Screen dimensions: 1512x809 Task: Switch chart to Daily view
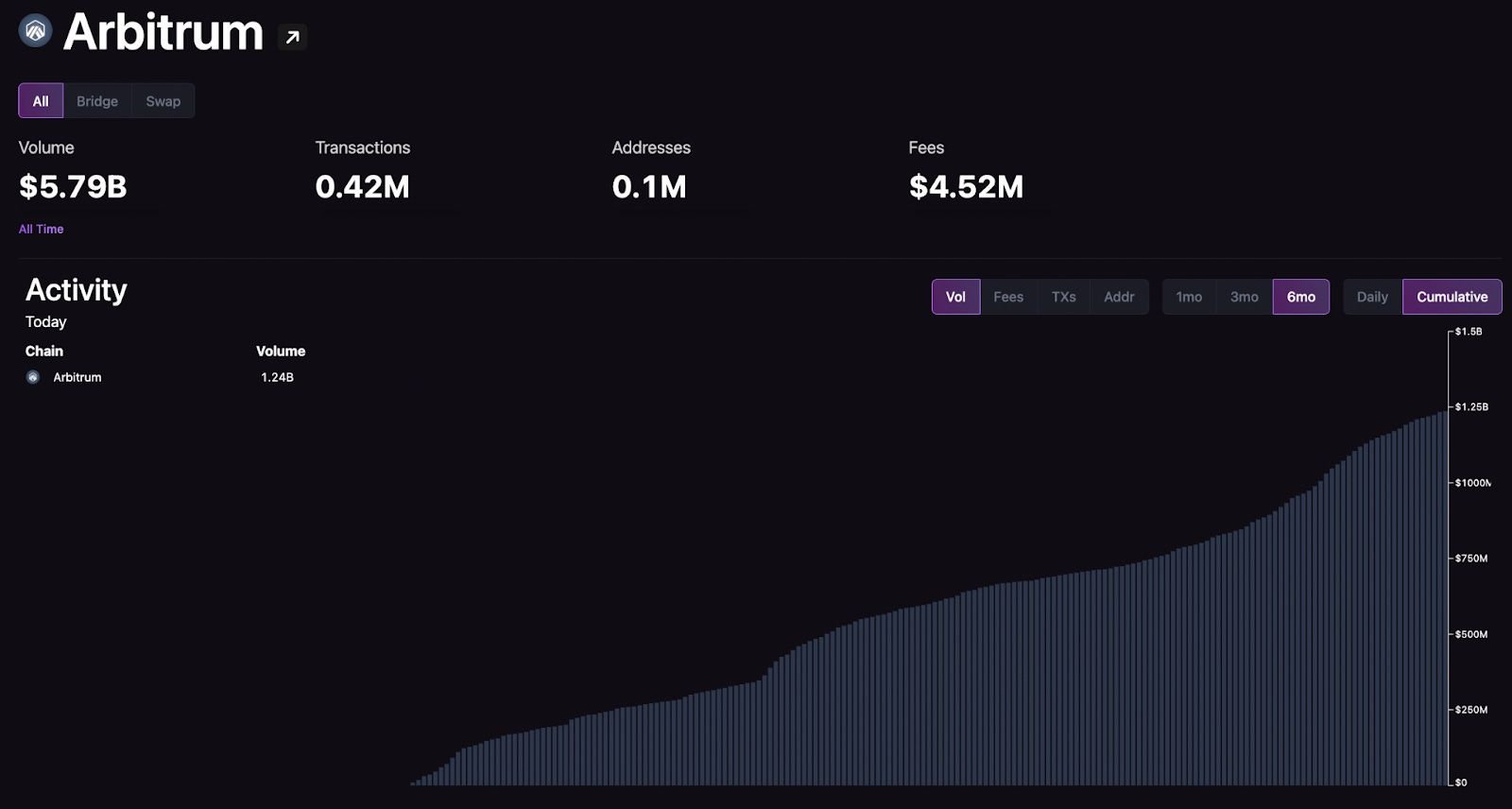click(1372, 297)
